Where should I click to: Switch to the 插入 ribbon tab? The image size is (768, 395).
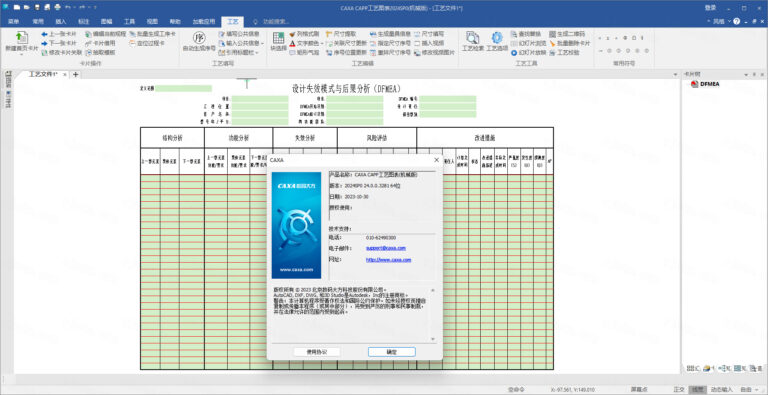point(61,22)
